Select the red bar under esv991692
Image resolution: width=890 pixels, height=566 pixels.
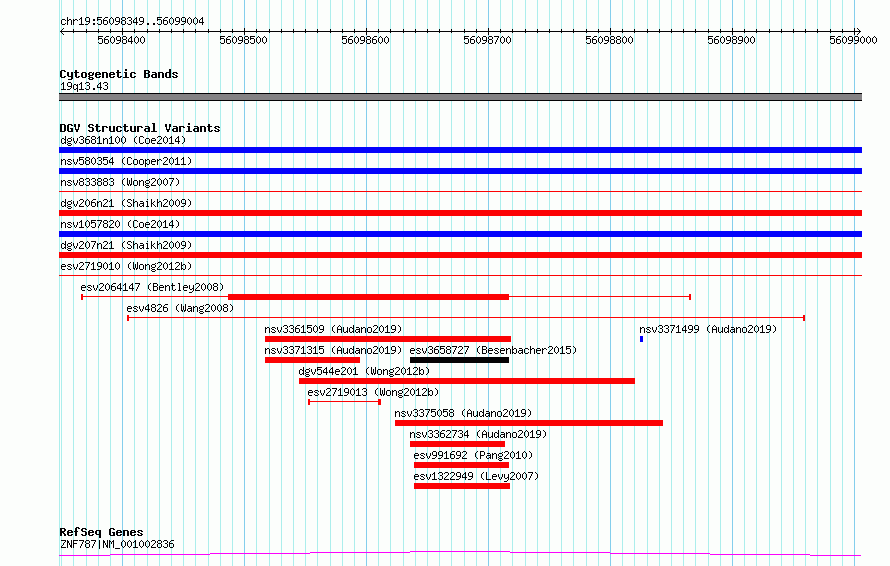tap(461, 465)
